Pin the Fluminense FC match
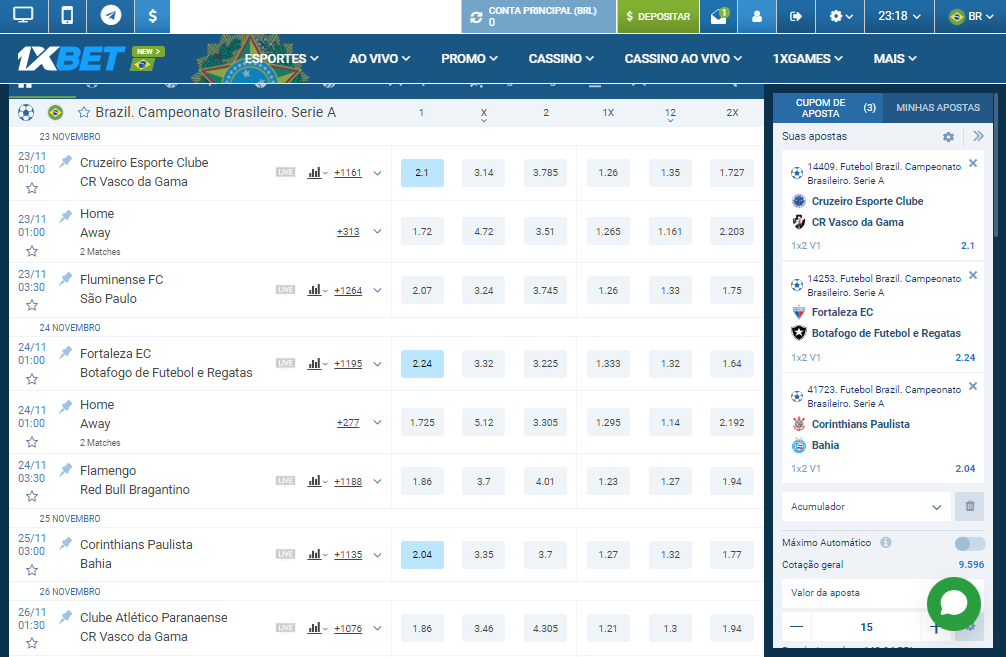Screen dimensions: 1006x657 [x=65, y=278]
